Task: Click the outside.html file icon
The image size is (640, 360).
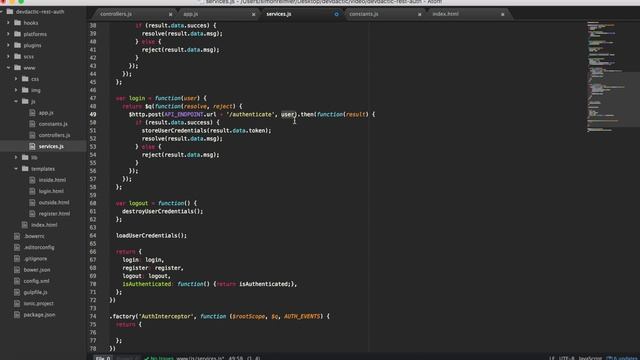Action: (32, 202)
